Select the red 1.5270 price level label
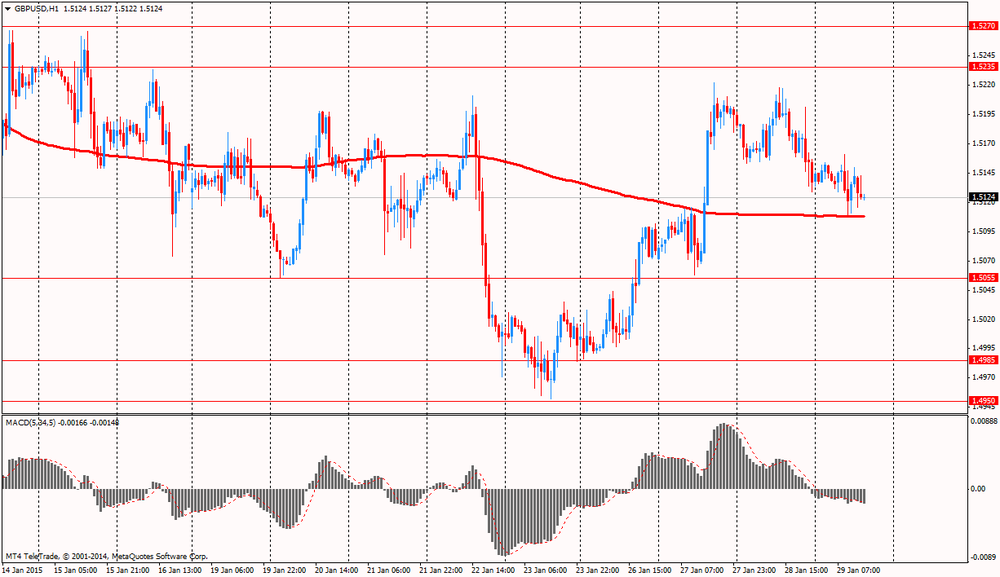 pyautogui.click(x=983, y=26)
